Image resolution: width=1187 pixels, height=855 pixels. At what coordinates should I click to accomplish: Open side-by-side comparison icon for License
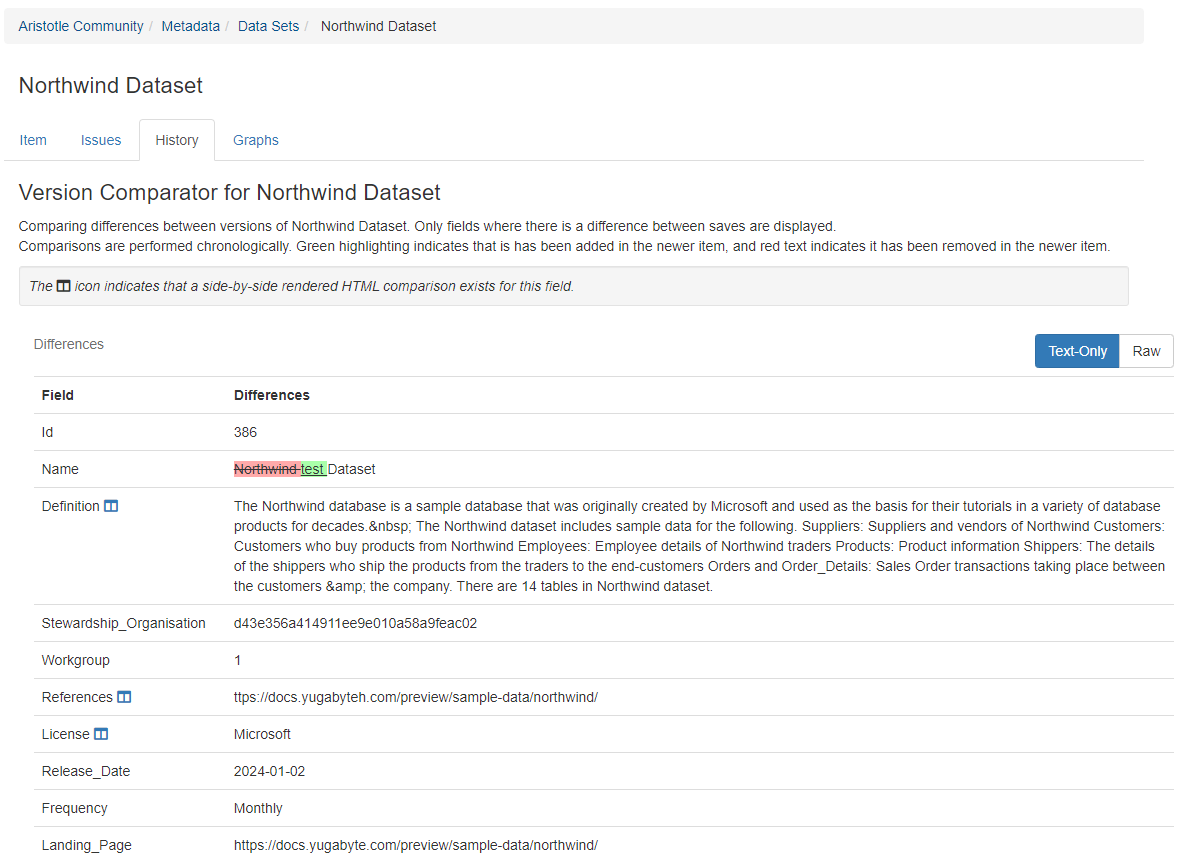point(101,734)
